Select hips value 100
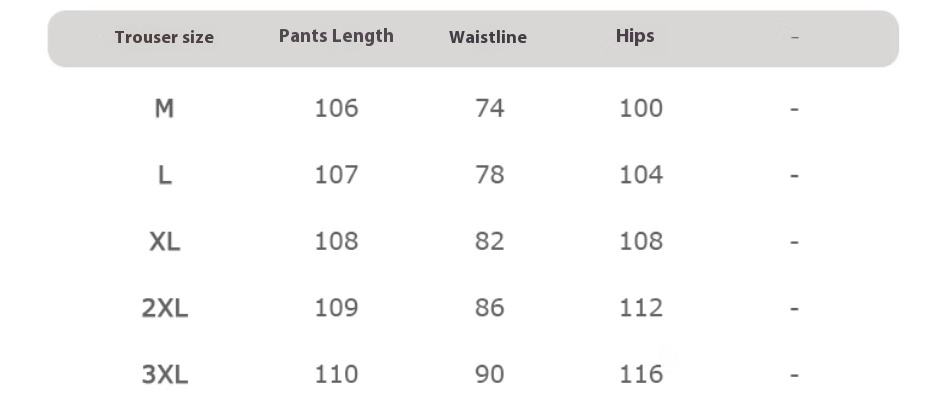This screenshot has height=413, width=943. 641,108
